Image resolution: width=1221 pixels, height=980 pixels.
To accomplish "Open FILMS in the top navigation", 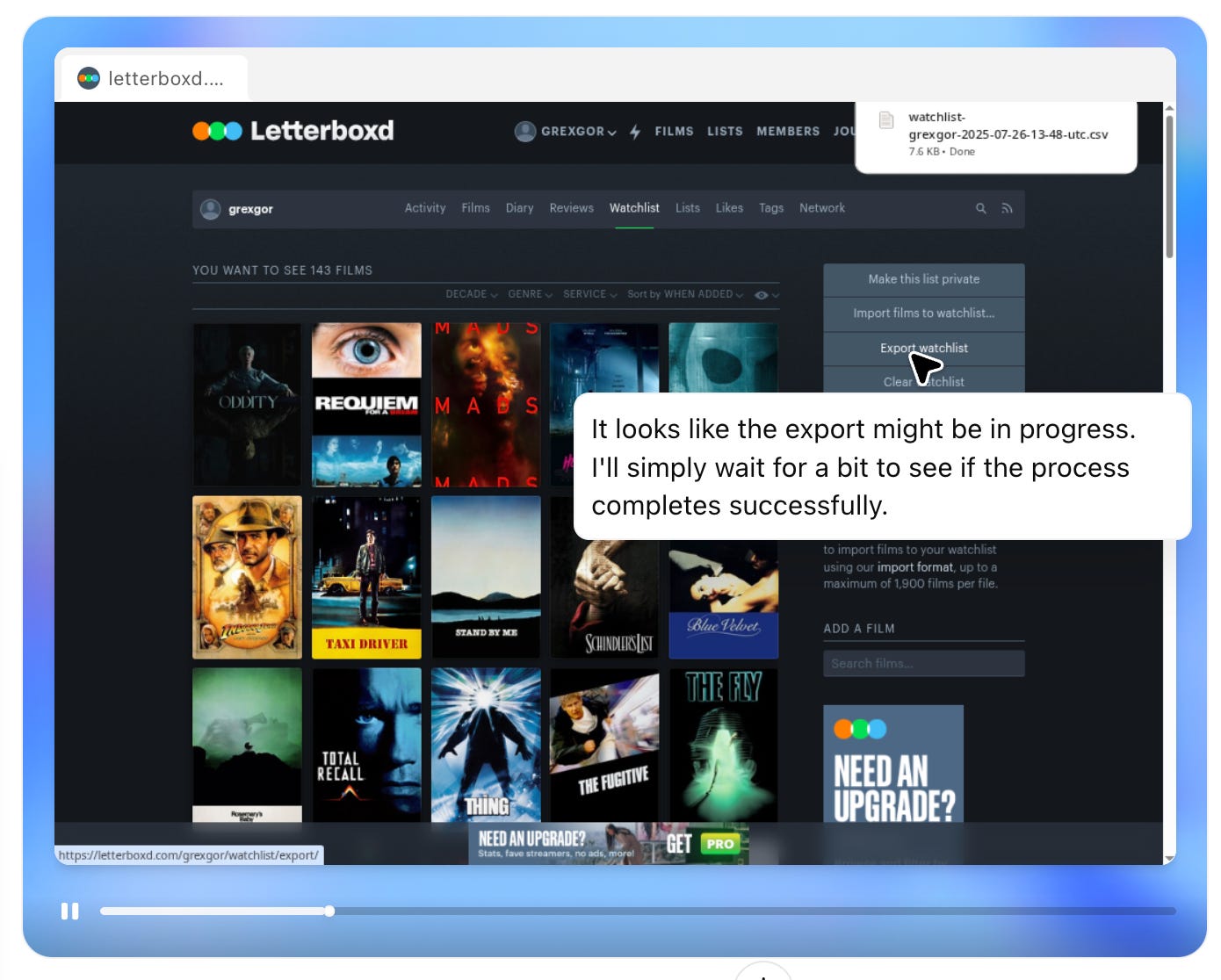I will point(674,132).
